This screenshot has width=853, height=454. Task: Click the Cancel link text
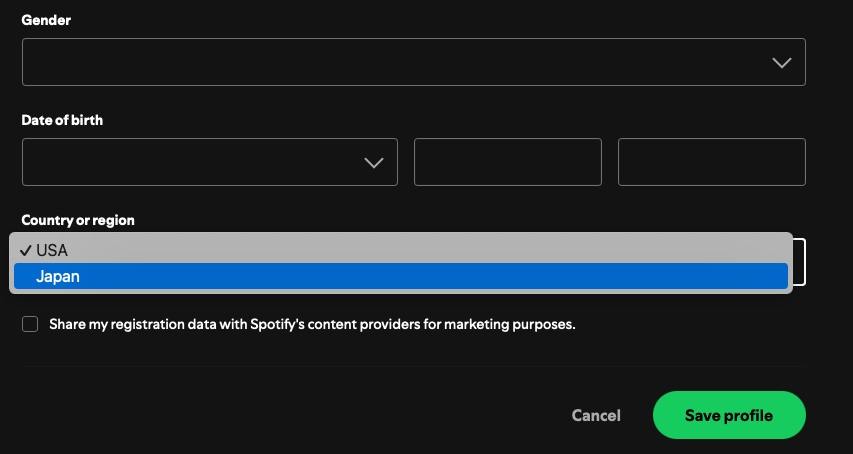tap(596, 415)
